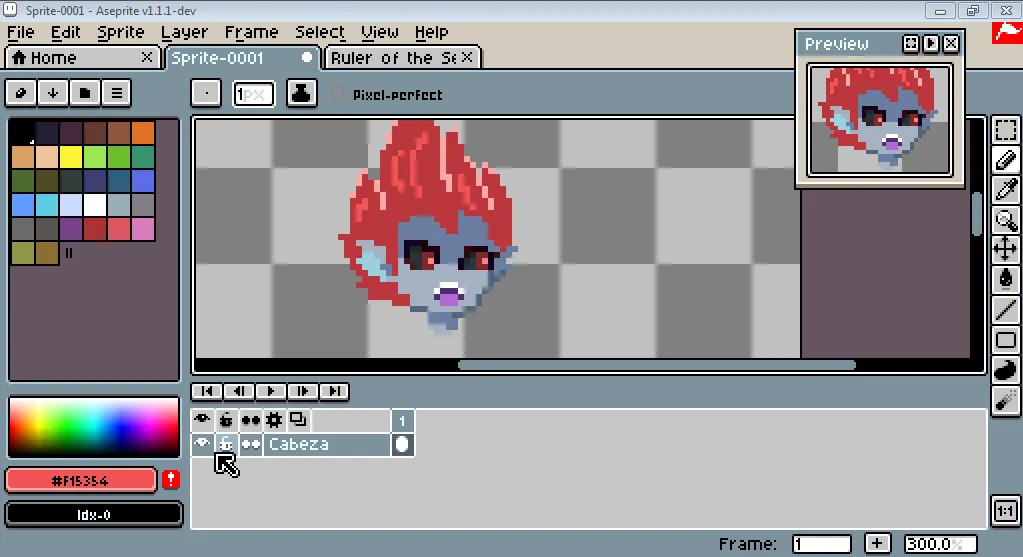Click the palette edit pencil button

point(21,93)
